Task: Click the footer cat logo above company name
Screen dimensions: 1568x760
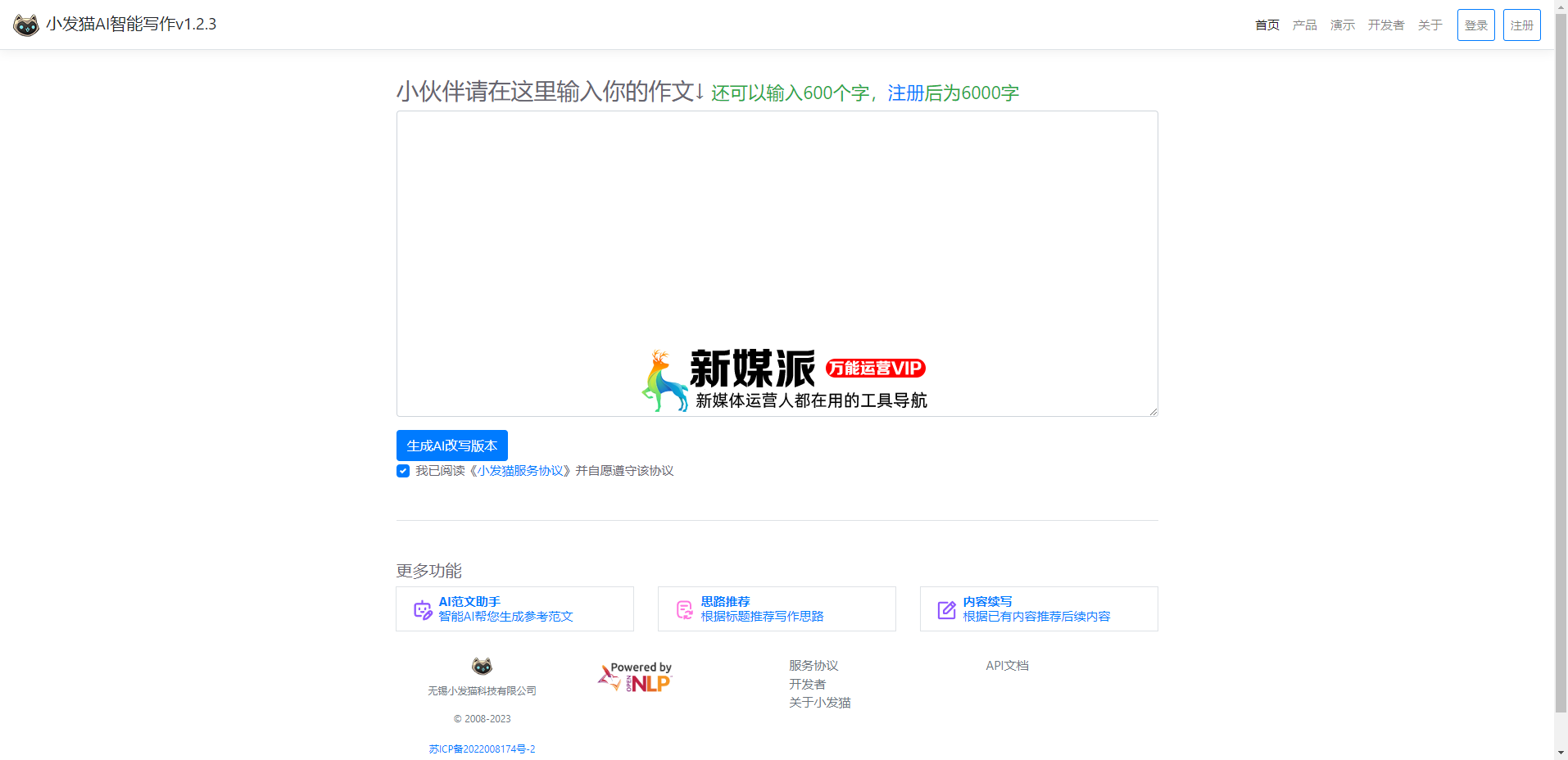Action: point(482,666)
